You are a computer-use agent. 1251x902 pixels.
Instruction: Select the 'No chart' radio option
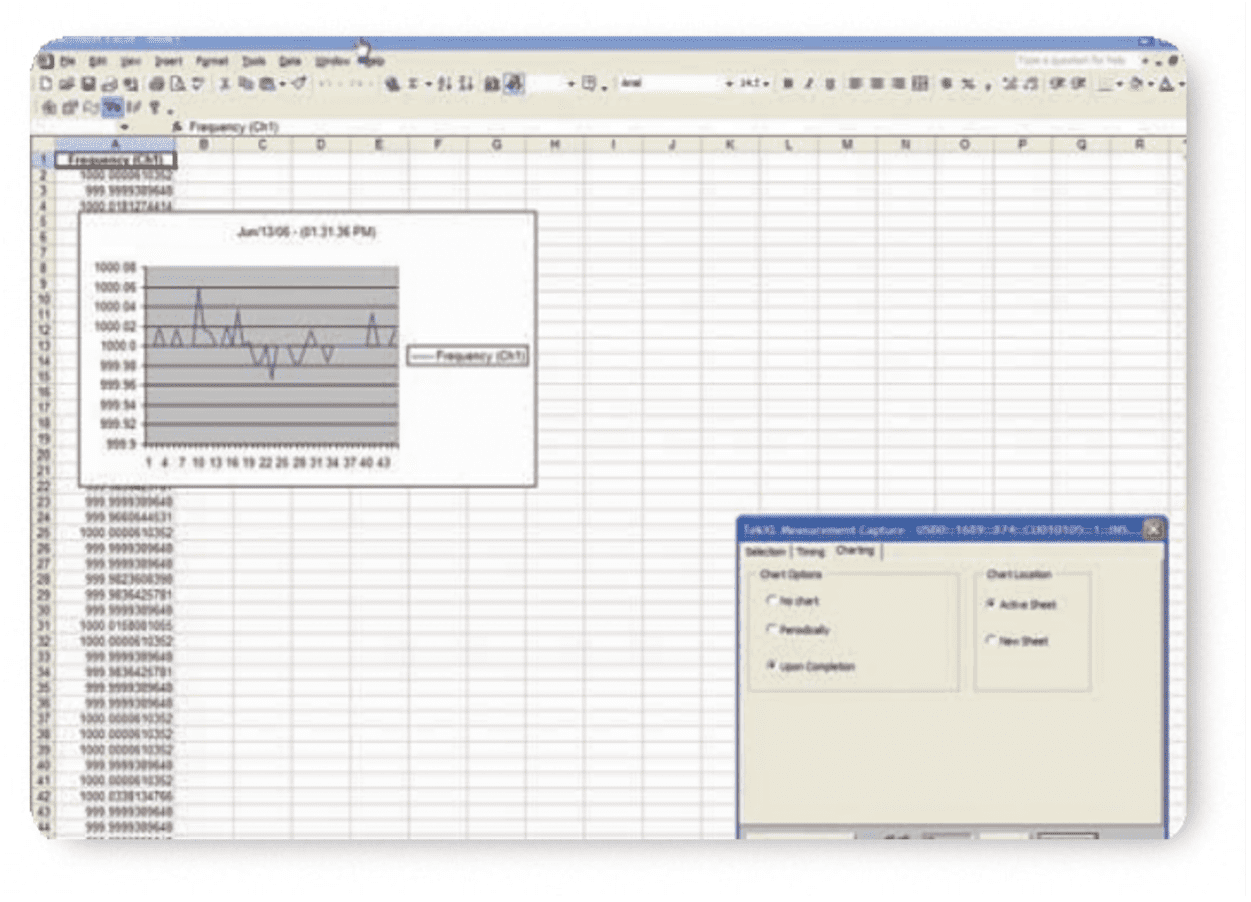[x=771, y=601]
